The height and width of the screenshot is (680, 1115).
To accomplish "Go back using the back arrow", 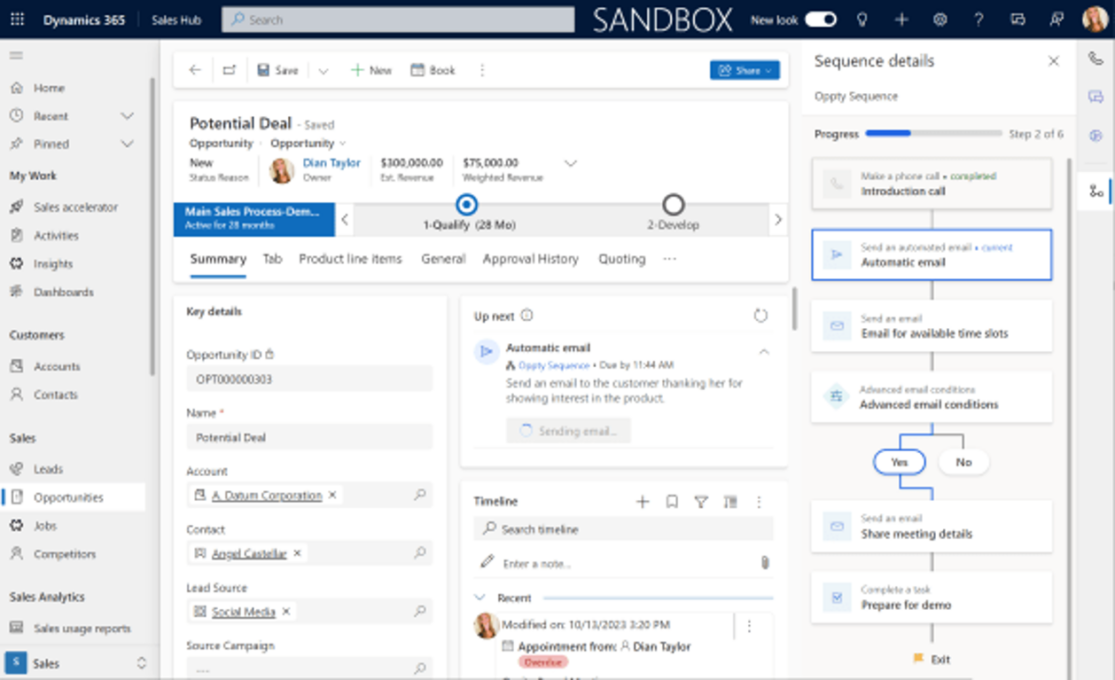I will (x=195, y=70).
